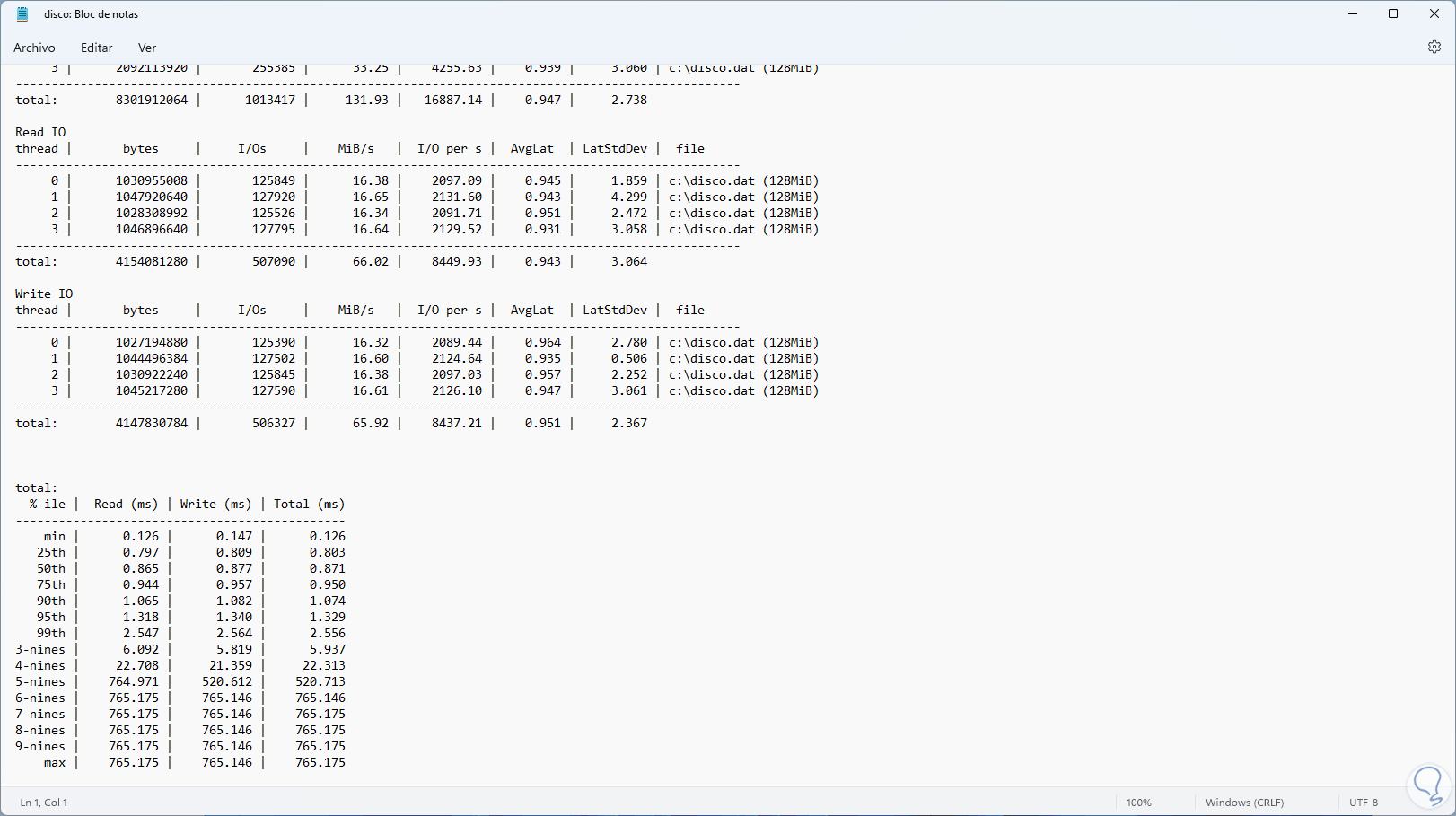The width and height of the screenshot is (1456, 816).
Task: Click the Write (ms) column header
Action: [216, 504]
